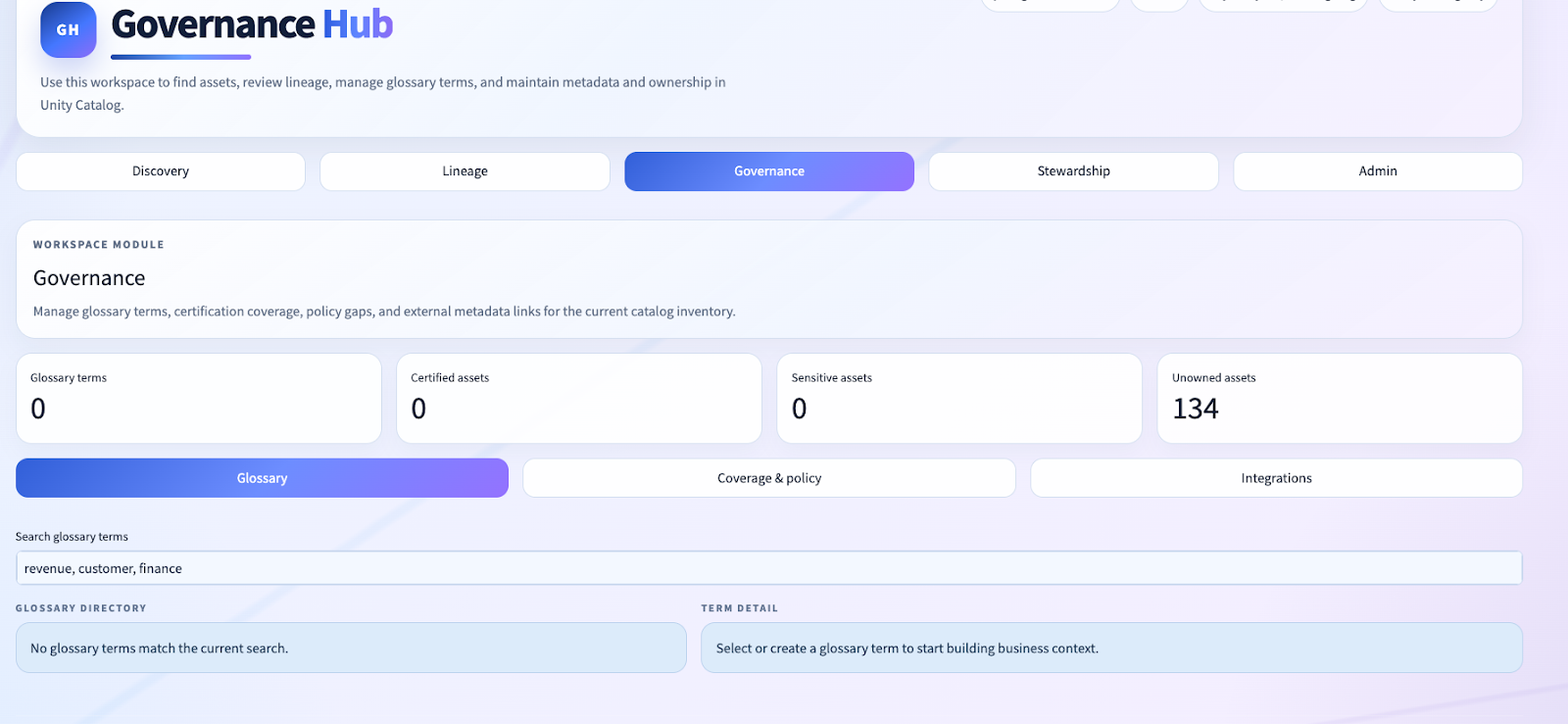Select the Glossary sub-tab

pyautogui.click(x=262, y=478)
